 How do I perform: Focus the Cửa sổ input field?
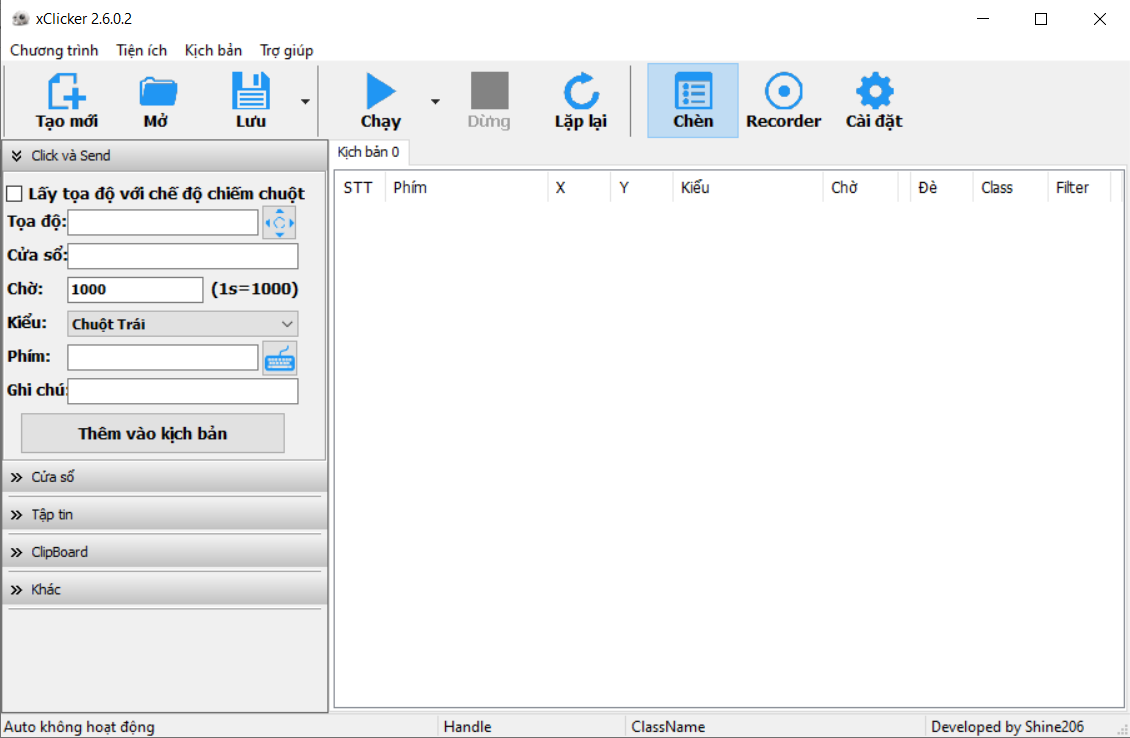coord(183,256)
